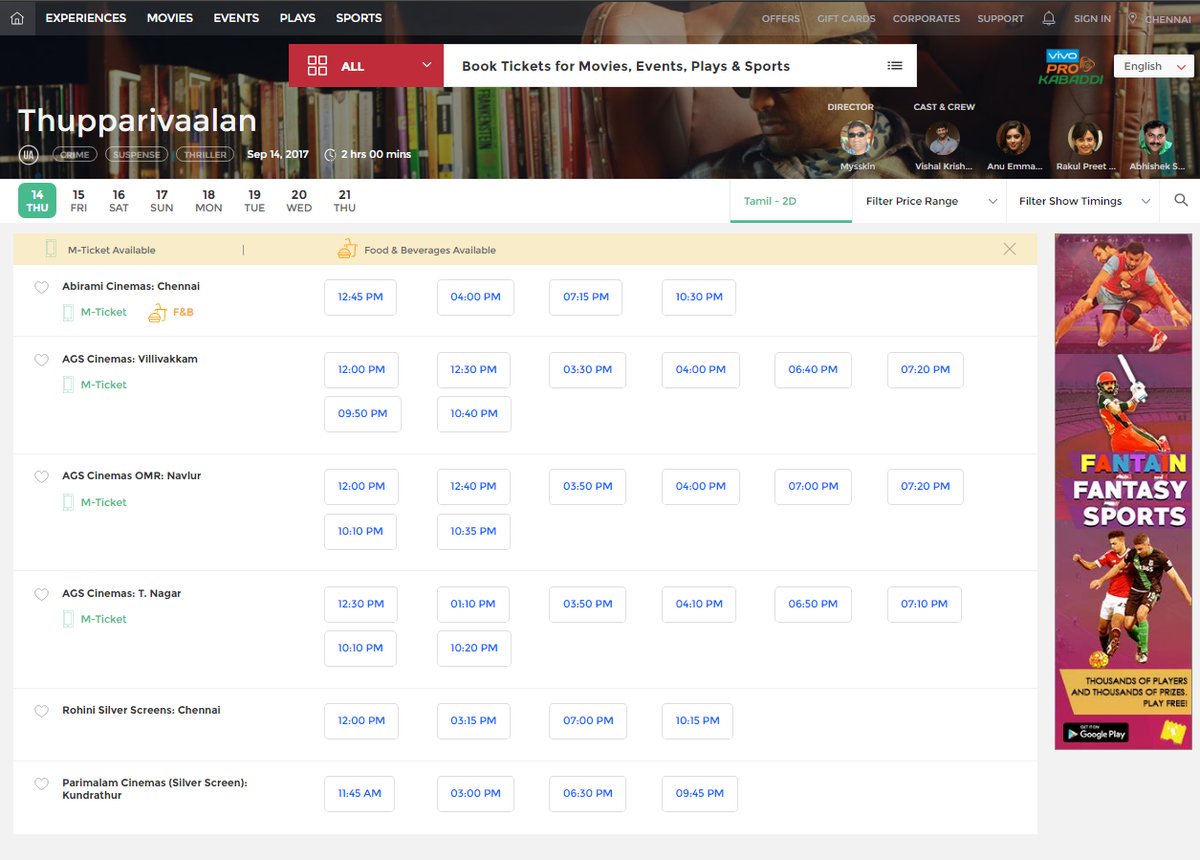This screenshot has width=1200, height=860.
Task: Book Rohini Silver Screens 03:15 PM show
Action: [474, 721]
